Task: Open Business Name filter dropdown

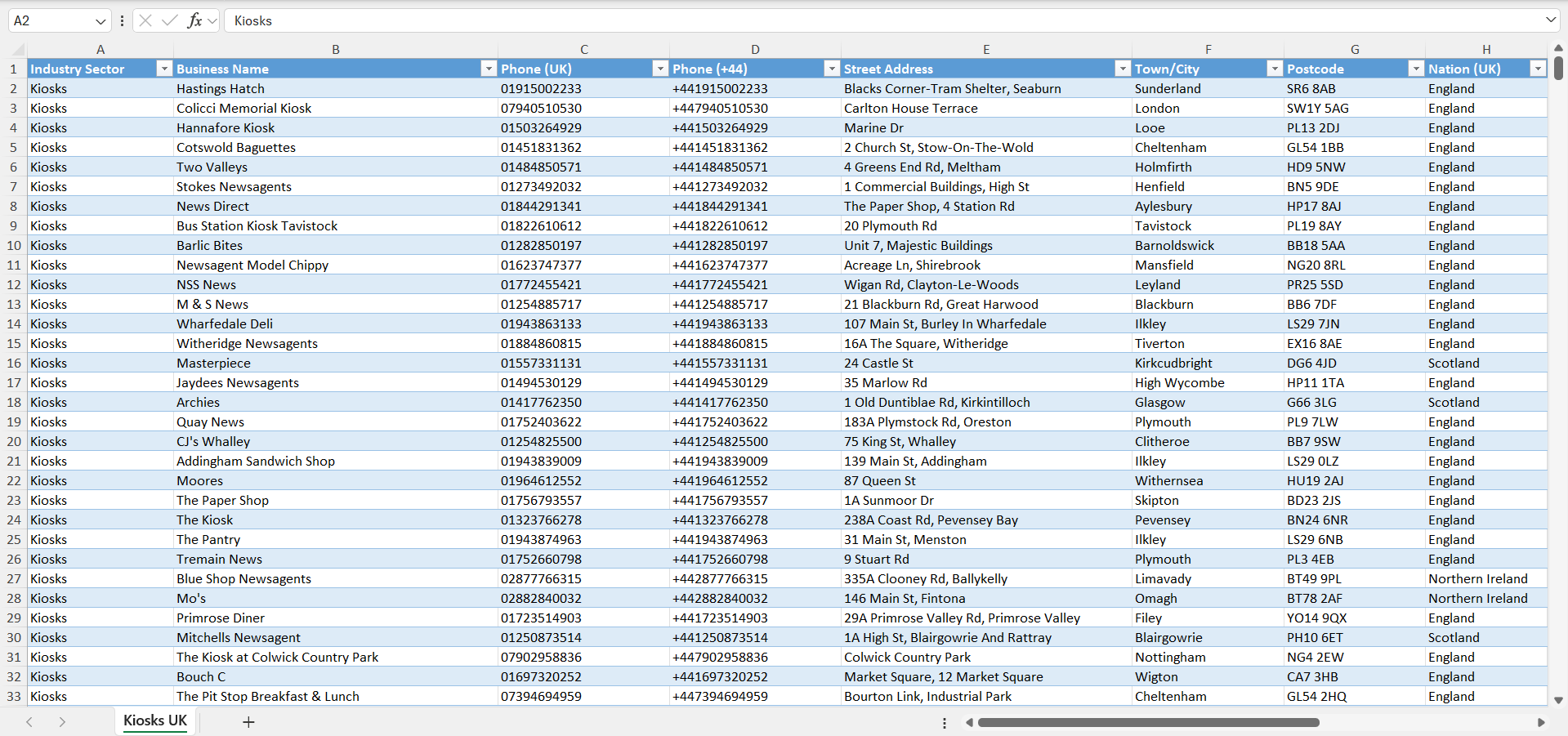Action: tap(489, 69)
